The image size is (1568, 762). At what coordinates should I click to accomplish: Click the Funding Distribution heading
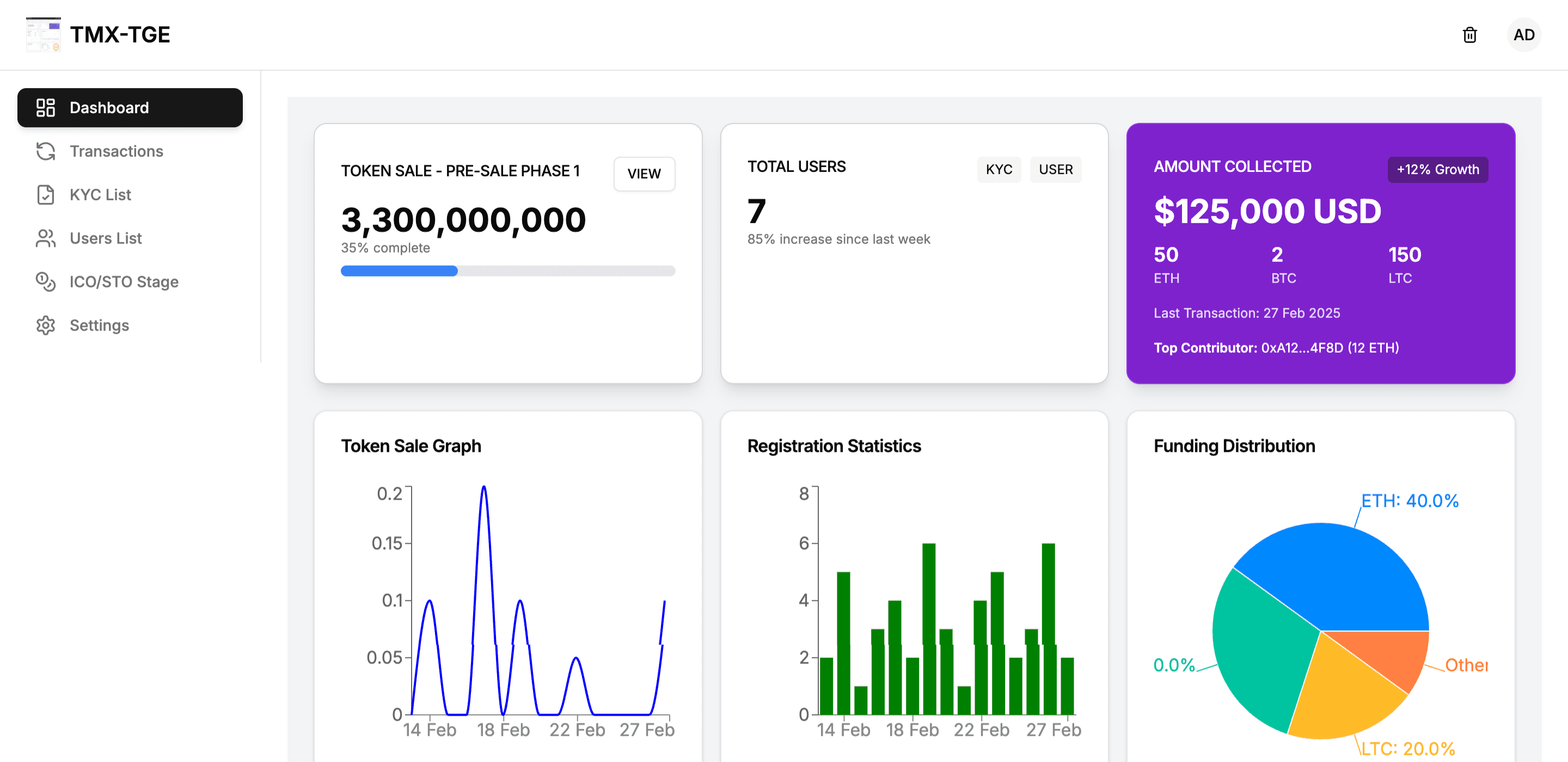(1234, 446)
